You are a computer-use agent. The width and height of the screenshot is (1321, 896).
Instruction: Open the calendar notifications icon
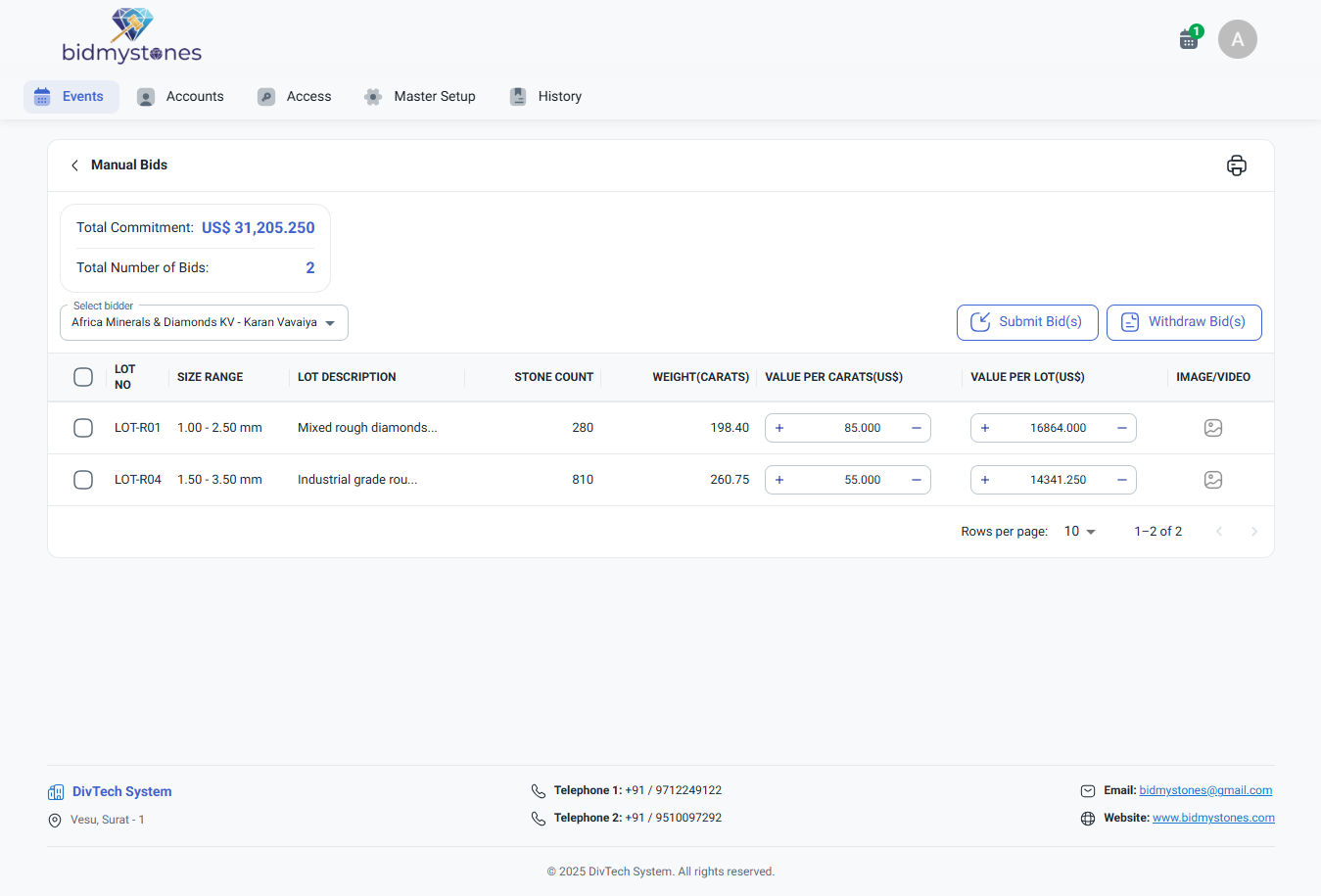click(1189, 39)
